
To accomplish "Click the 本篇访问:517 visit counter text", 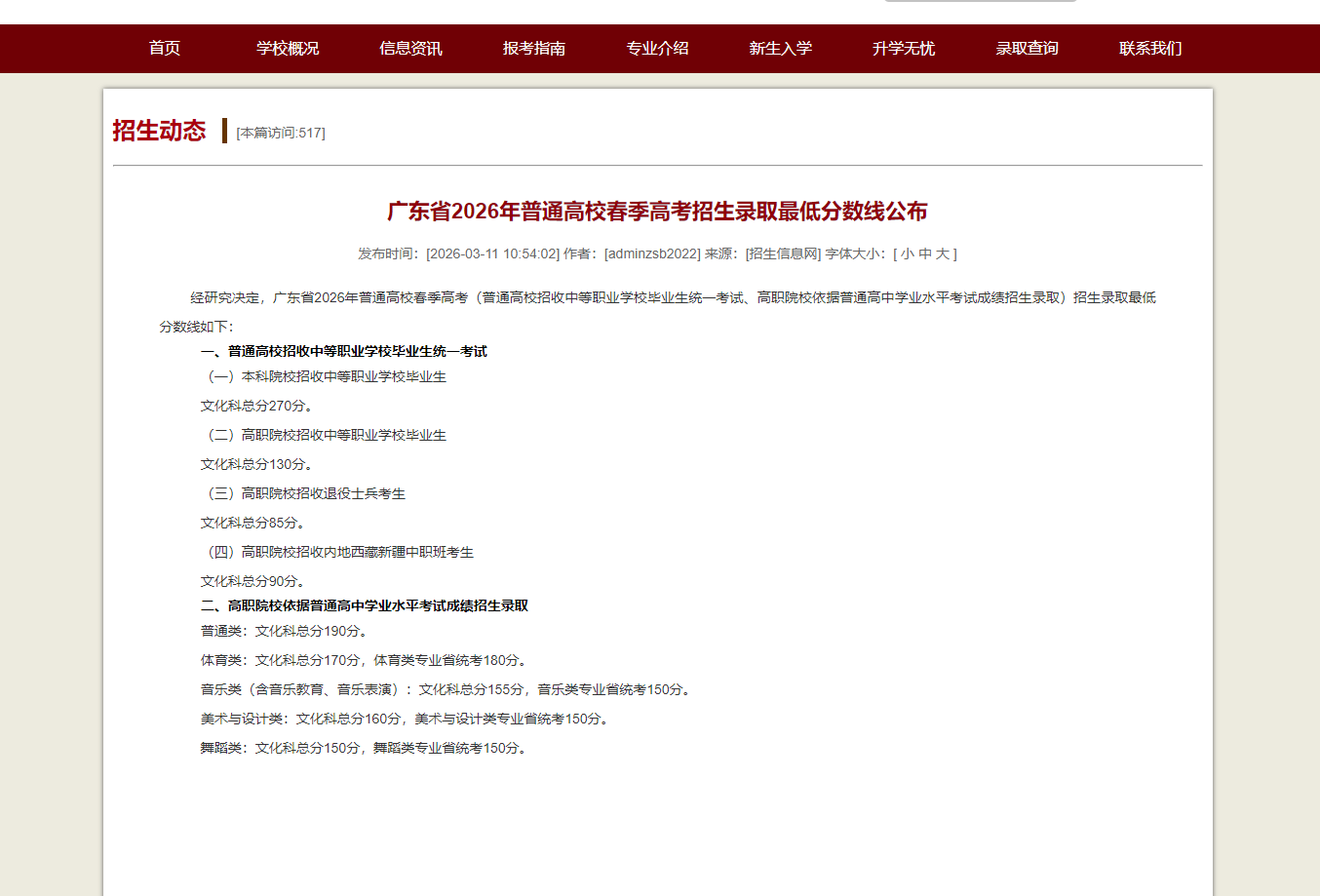I will coord(279,133).
